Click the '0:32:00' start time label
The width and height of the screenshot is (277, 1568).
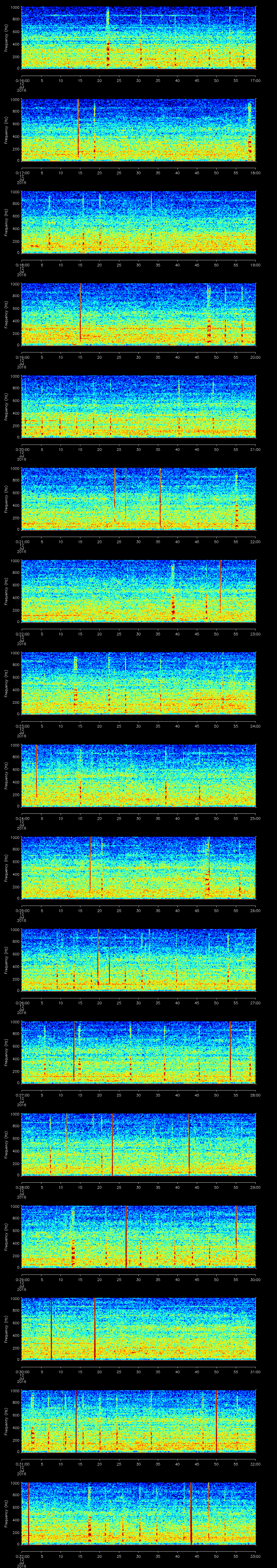22,1556
